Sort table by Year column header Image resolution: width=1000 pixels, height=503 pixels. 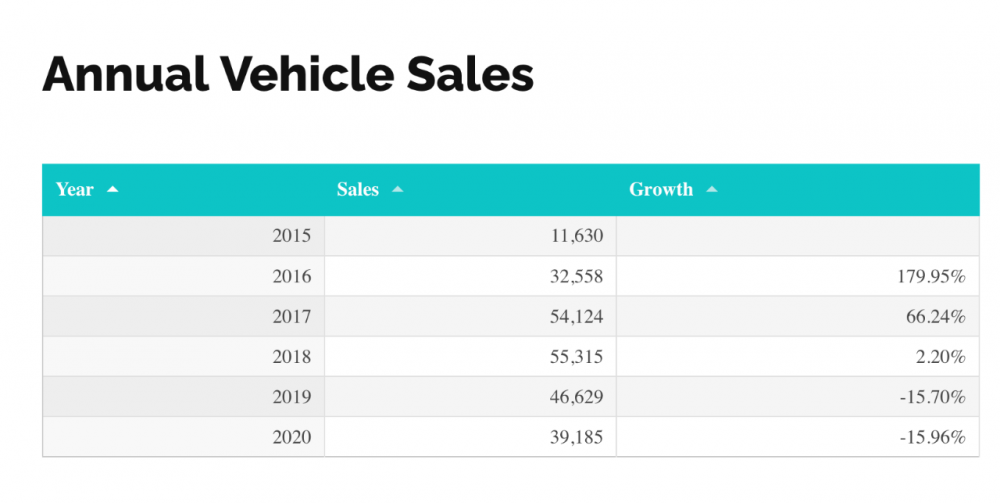click(x=75, y=189)
